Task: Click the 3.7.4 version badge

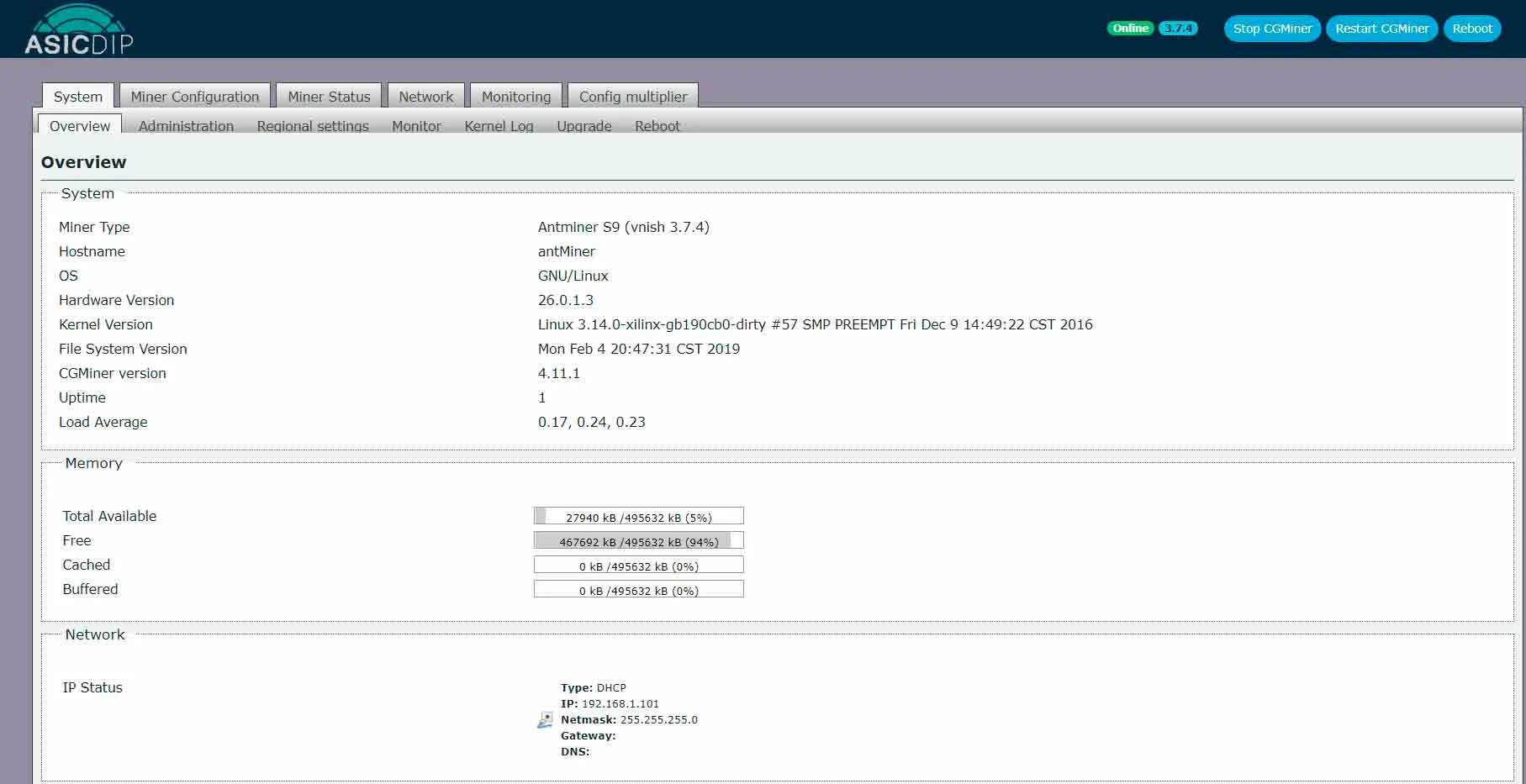Action: pos(1178,29)
